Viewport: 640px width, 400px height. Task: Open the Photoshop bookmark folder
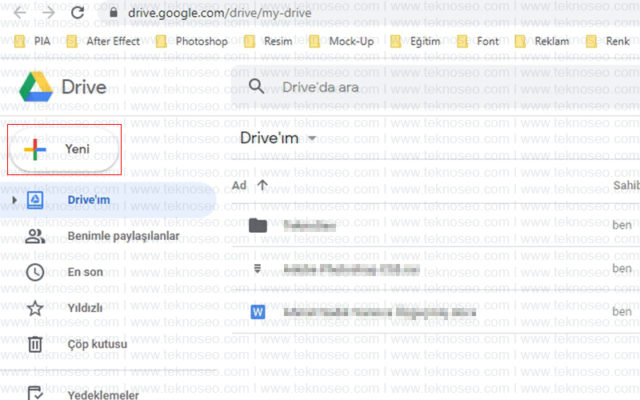pyautogui.click(x=191, y=41)
